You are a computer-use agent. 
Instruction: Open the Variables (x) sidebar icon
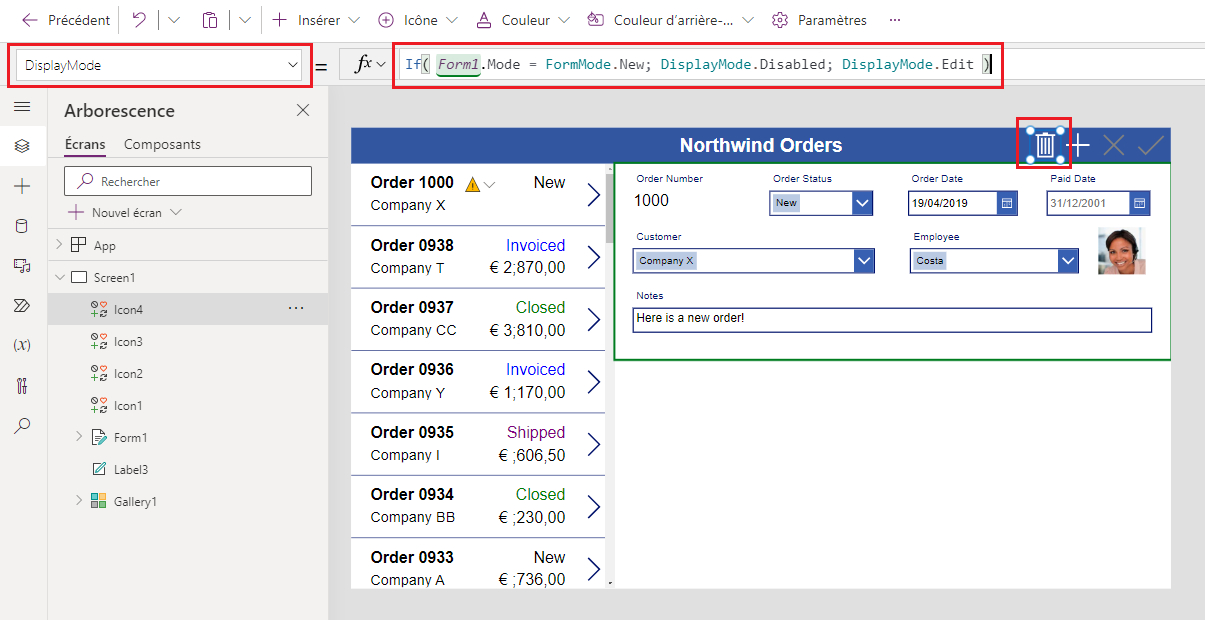point(22,345)
